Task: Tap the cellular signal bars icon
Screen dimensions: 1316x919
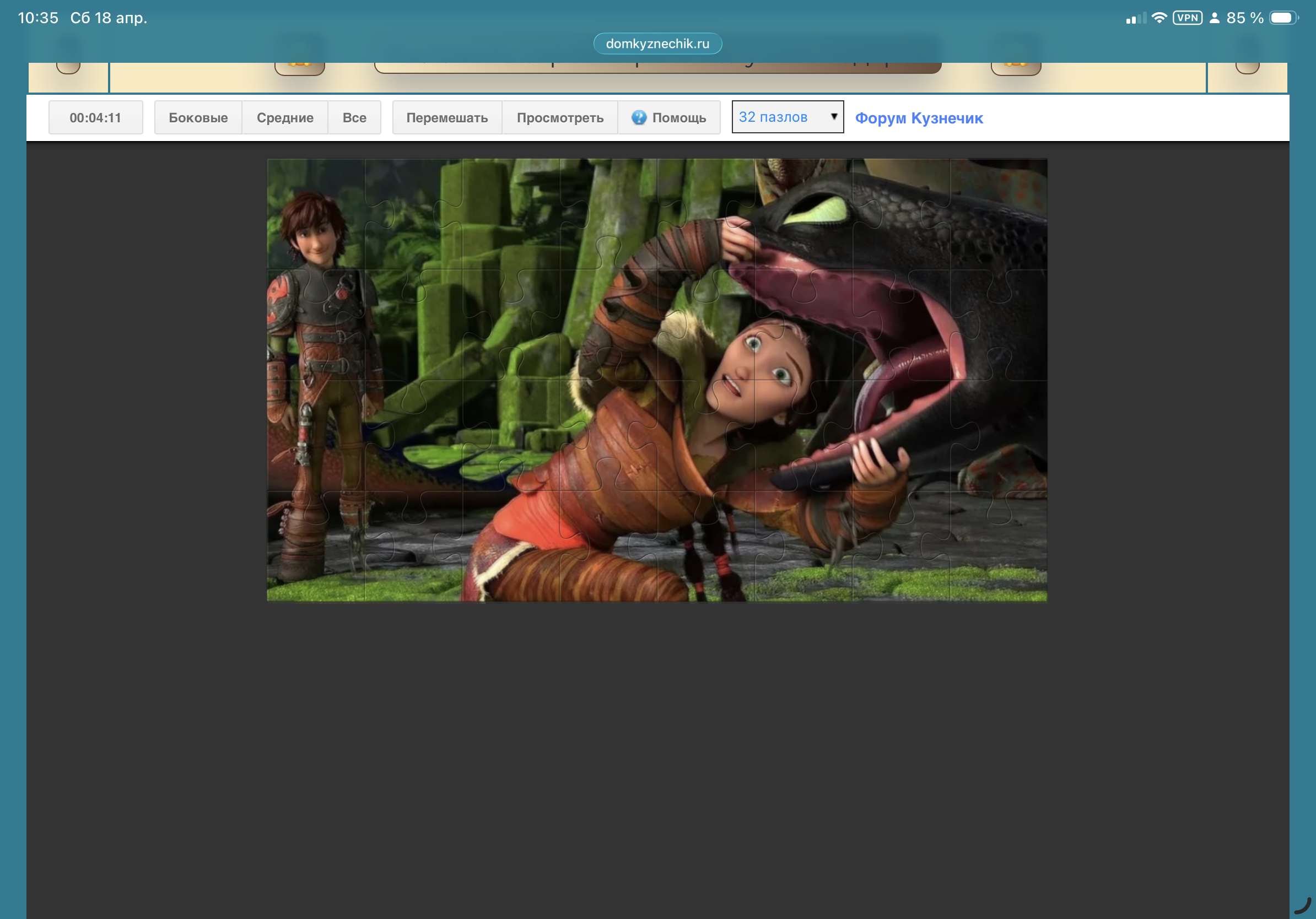Action: [1135, 18]
